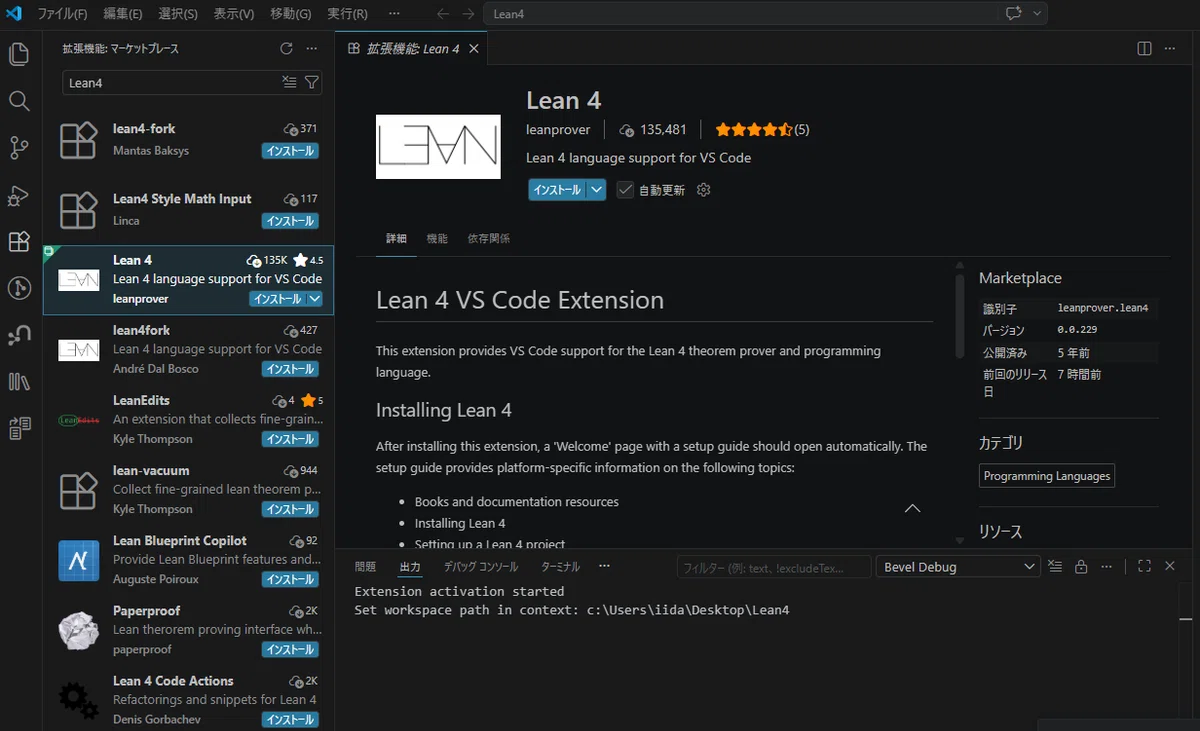Select the lean-vacuum extension entry
This screenshot has width=1200, height=731.
pyautogui.click(x=188, y=490)
